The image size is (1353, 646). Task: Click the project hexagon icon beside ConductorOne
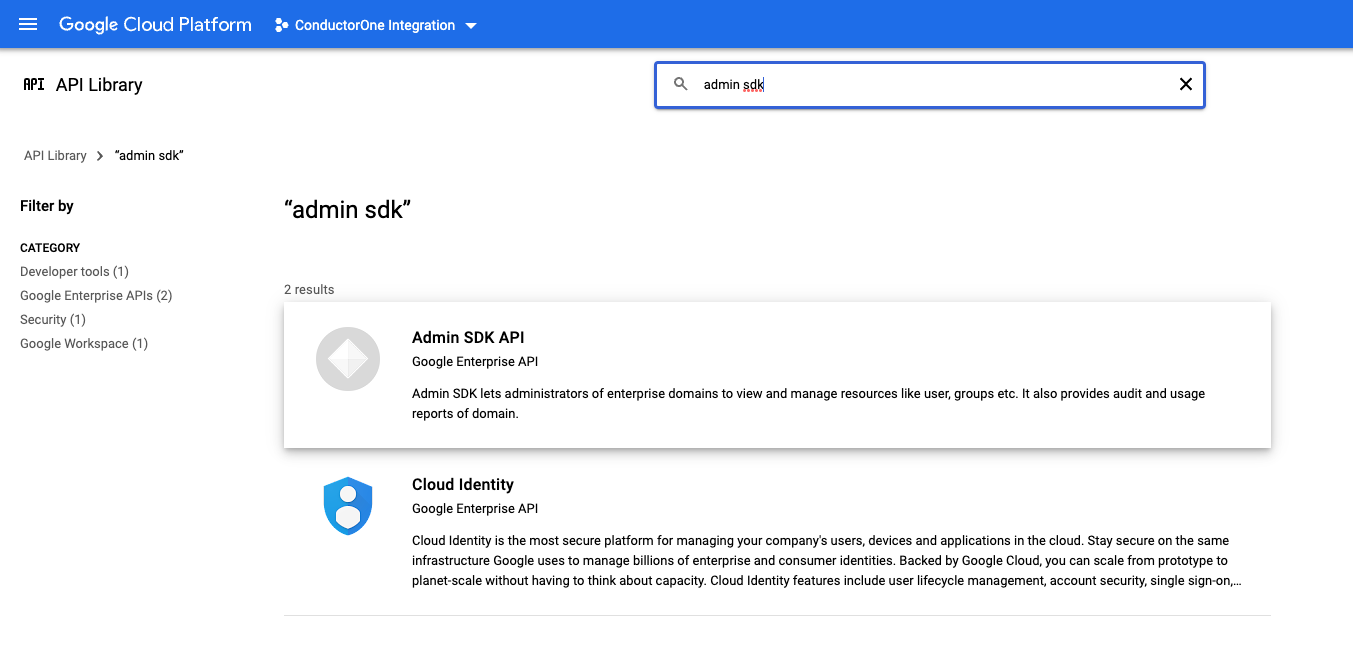click(x=281, y=25)
